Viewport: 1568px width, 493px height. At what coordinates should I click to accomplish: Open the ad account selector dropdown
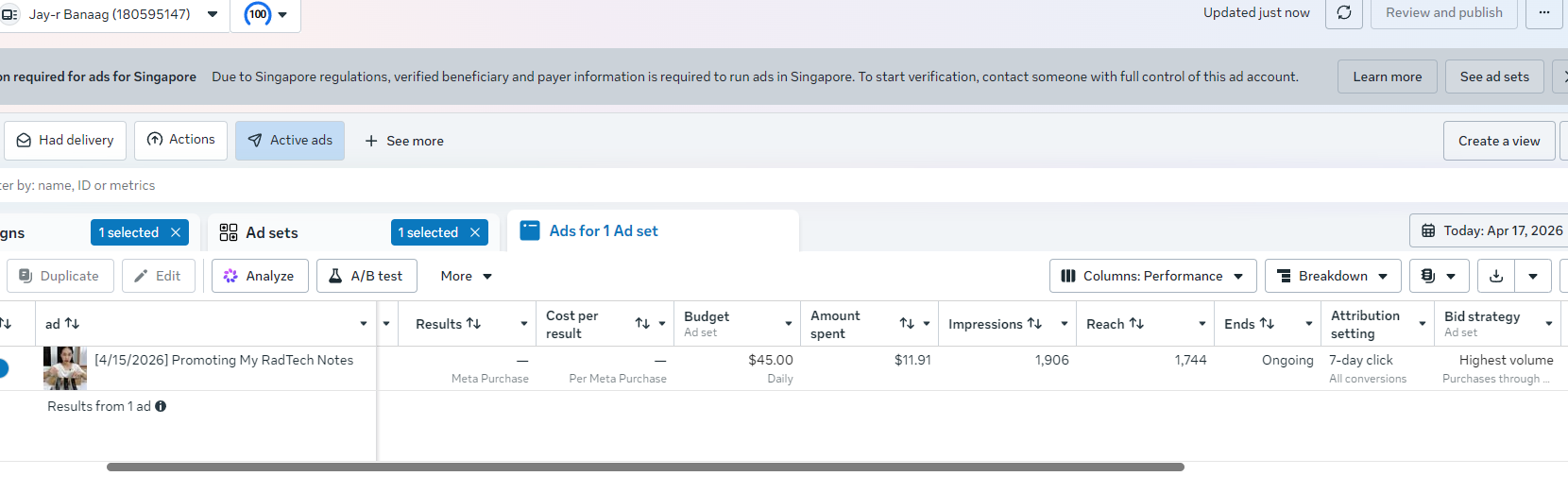click(213, 14)
